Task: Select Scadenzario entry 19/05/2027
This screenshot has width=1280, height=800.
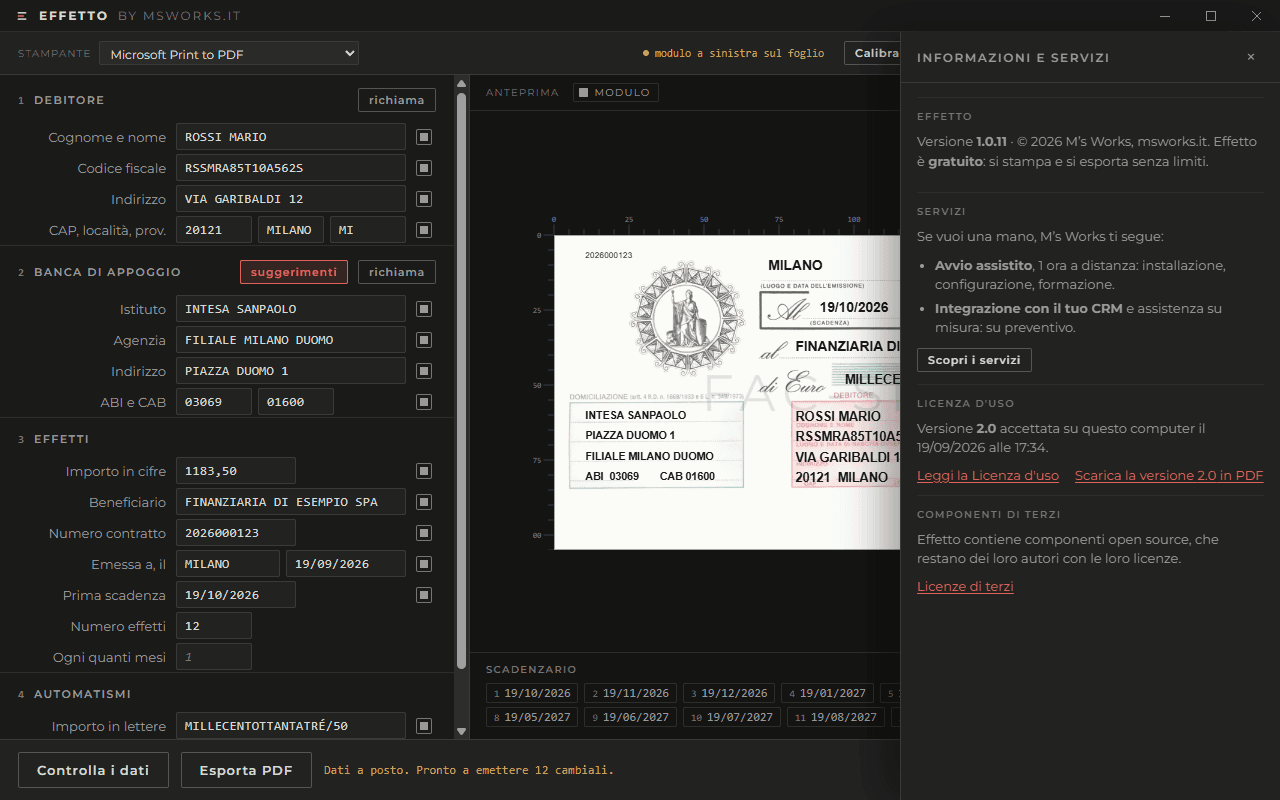Action: [x=532, y=717]
